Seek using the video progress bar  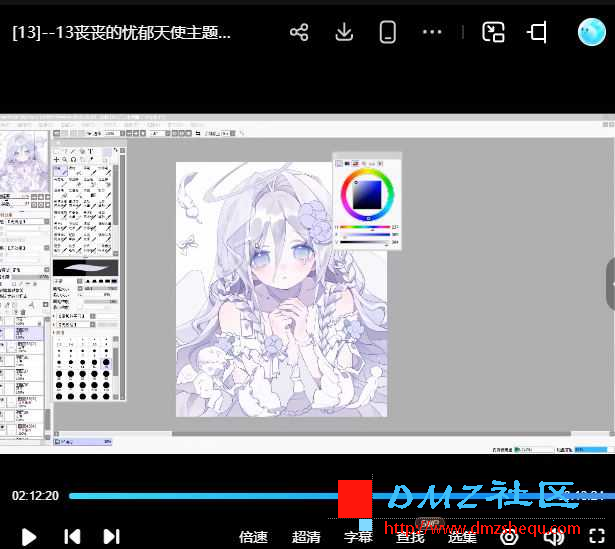click(x=341, y=496)
